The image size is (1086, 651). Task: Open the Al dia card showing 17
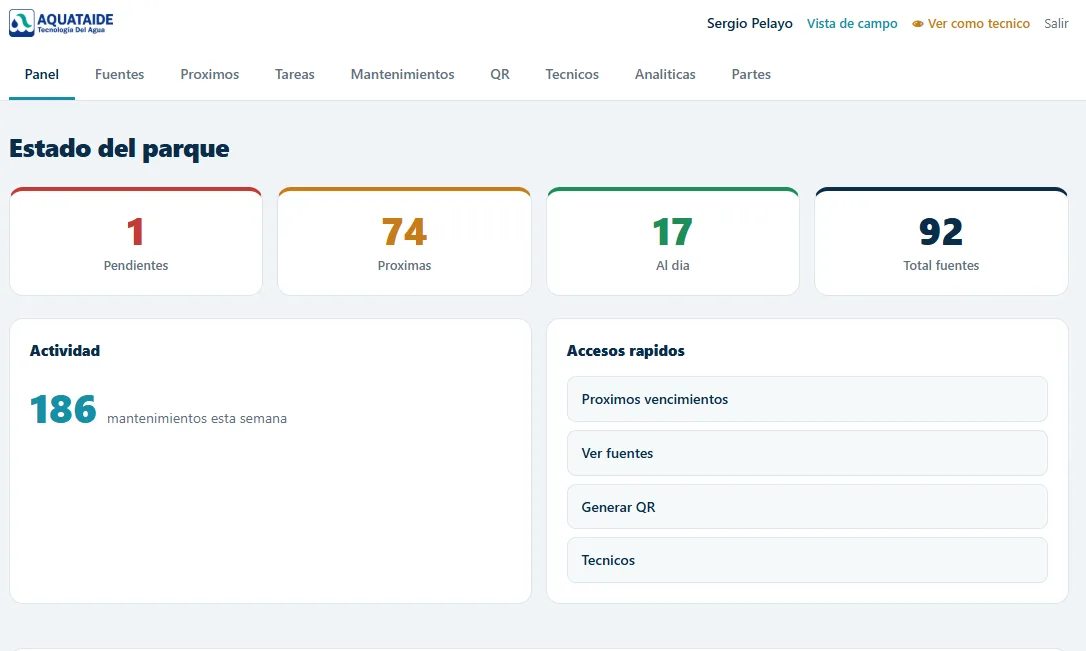(673, 242)
